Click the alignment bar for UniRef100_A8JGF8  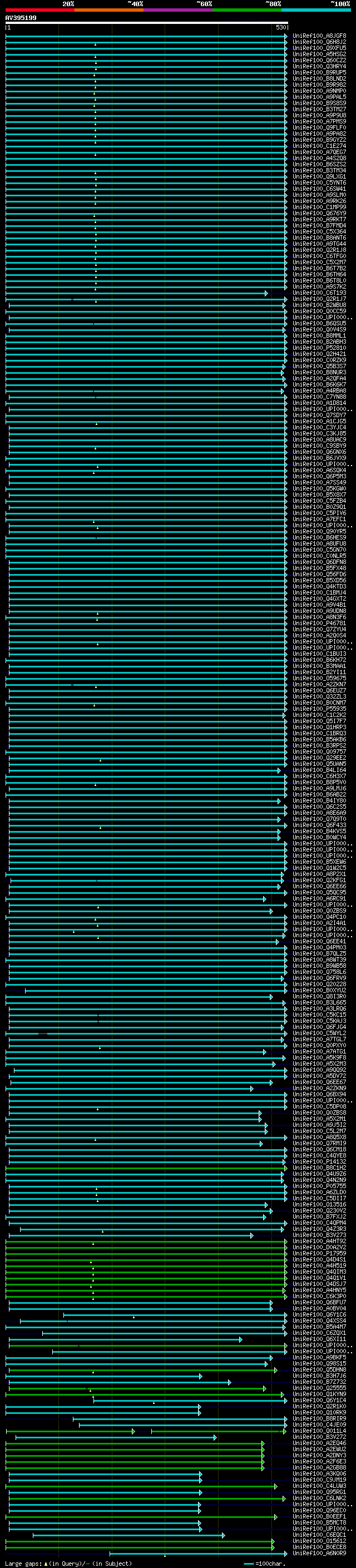146,36
